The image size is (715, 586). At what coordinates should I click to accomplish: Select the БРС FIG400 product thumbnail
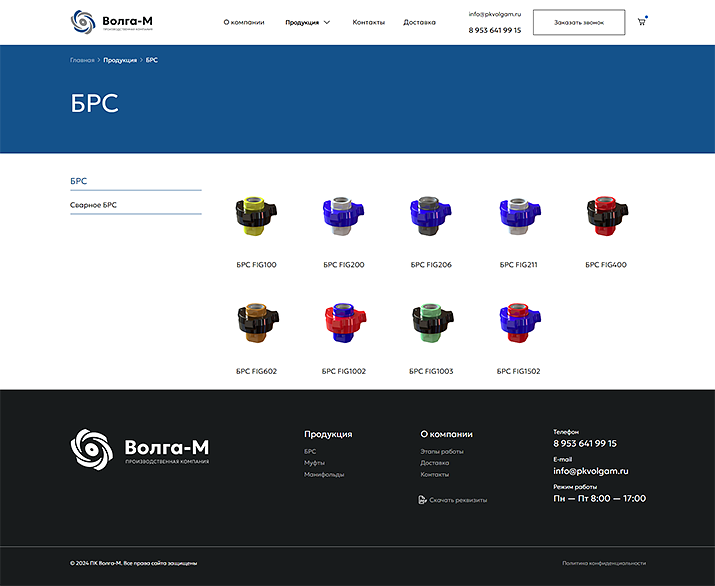[x=606, y=217]
